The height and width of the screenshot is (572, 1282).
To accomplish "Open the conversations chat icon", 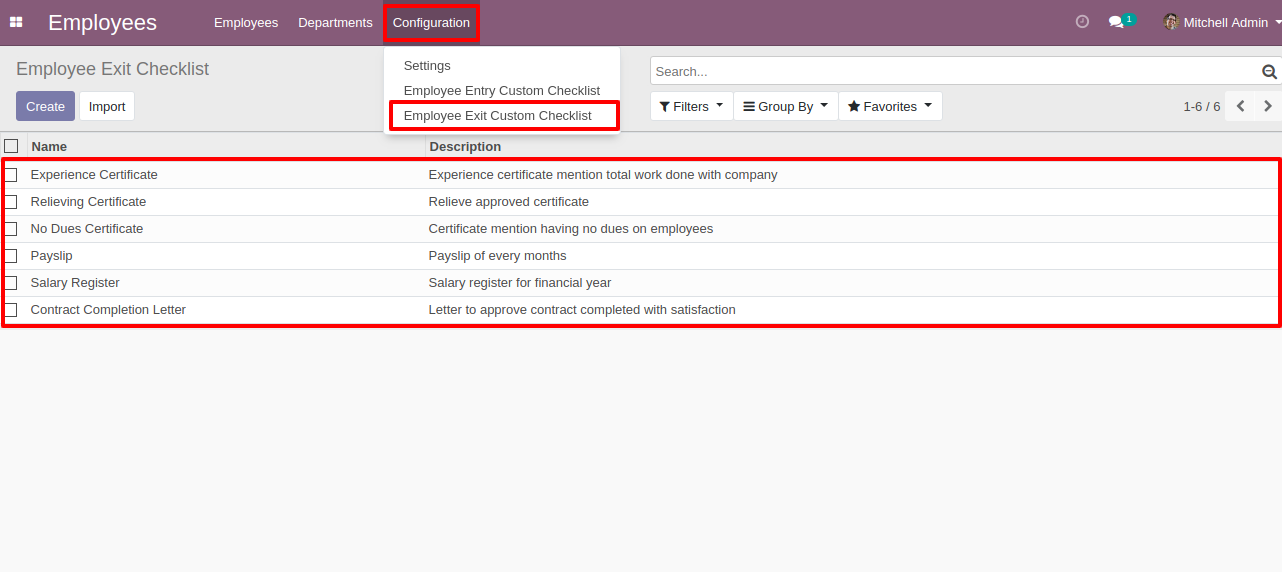I will [1117, 22].
